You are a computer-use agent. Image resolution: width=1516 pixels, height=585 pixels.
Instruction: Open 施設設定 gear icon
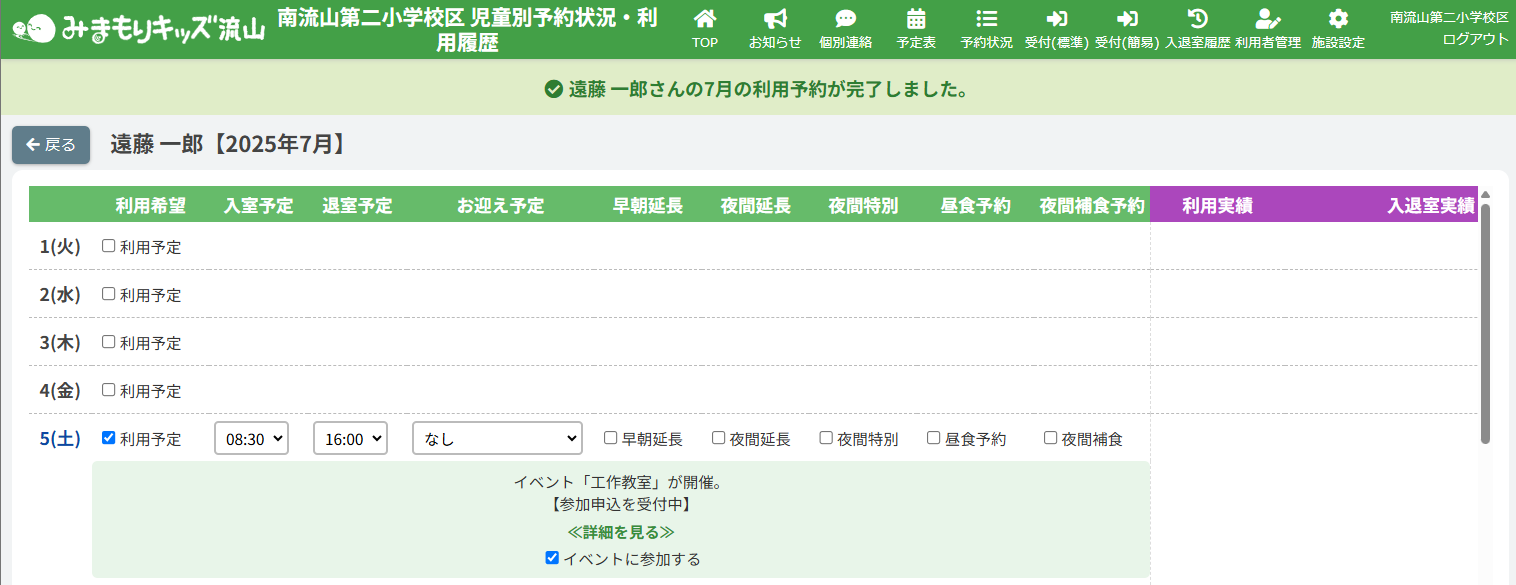(1338, 20)
